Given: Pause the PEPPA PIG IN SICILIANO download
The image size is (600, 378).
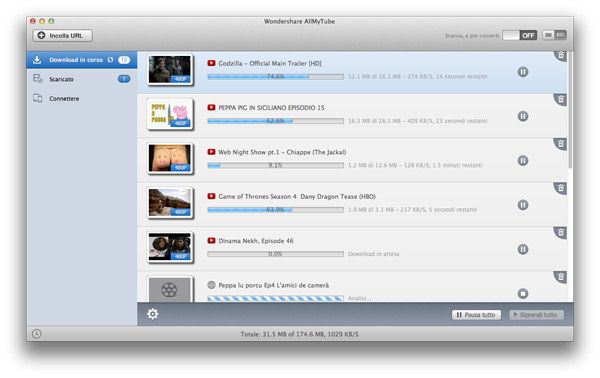Looking at the screenshot, I should pyautogui.click(x=523, y=116).
